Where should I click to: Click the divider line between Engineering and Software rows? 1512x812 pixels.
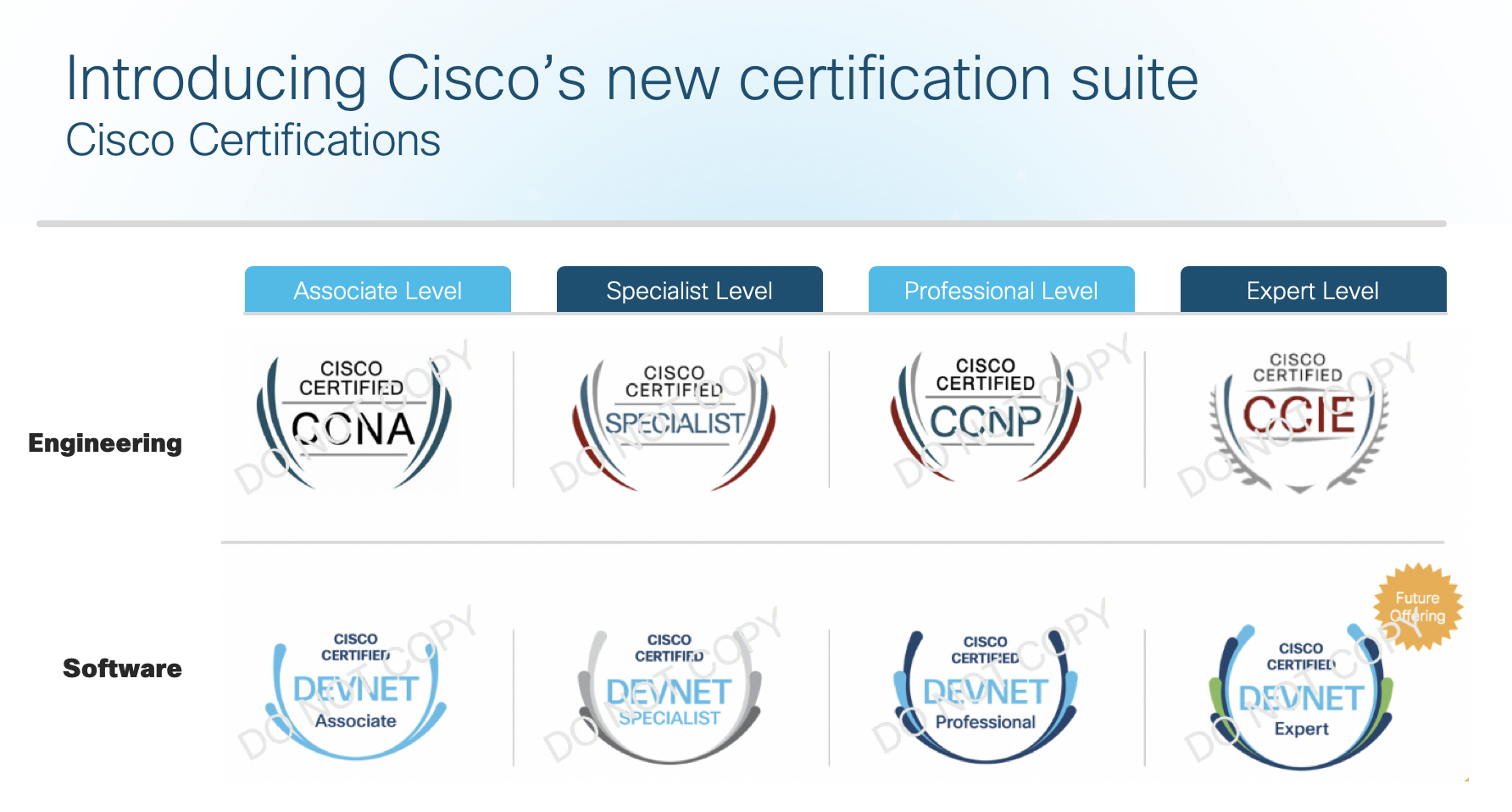click(x=832, y=542)
